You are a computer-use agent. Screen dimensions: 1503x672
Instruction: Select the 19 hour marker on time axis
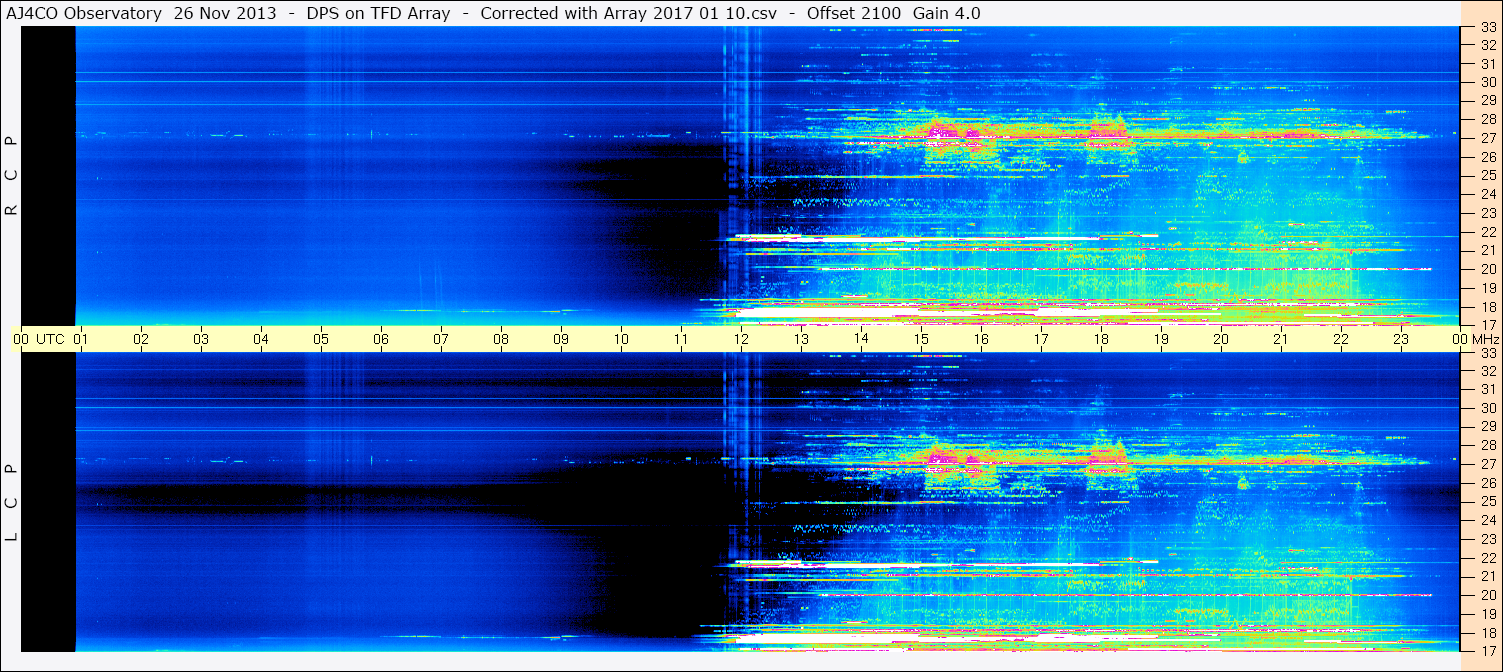point(1161,339)
